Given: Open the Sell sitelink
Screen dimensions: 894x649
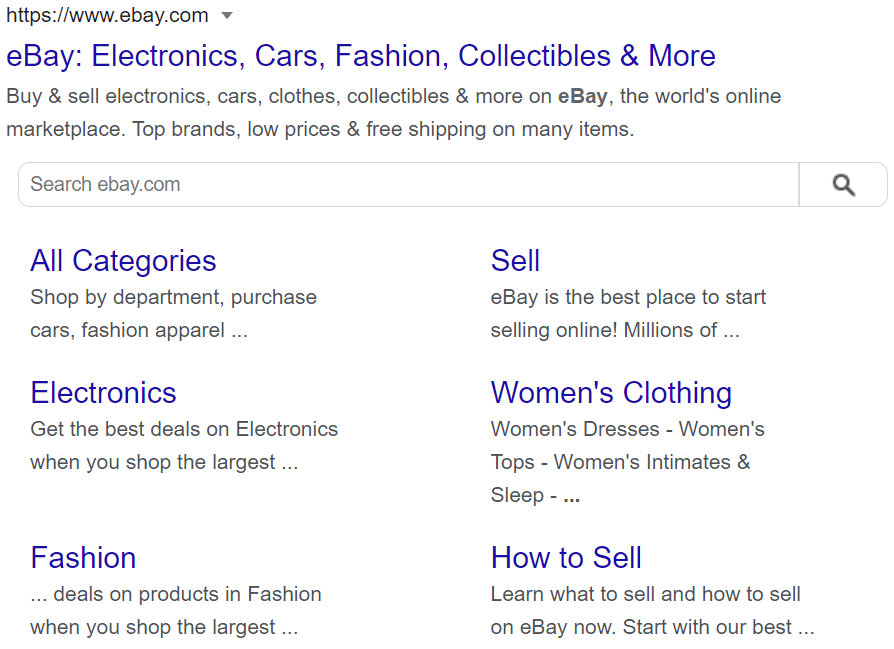Looking at the screenshot, I should click(515, 261).
